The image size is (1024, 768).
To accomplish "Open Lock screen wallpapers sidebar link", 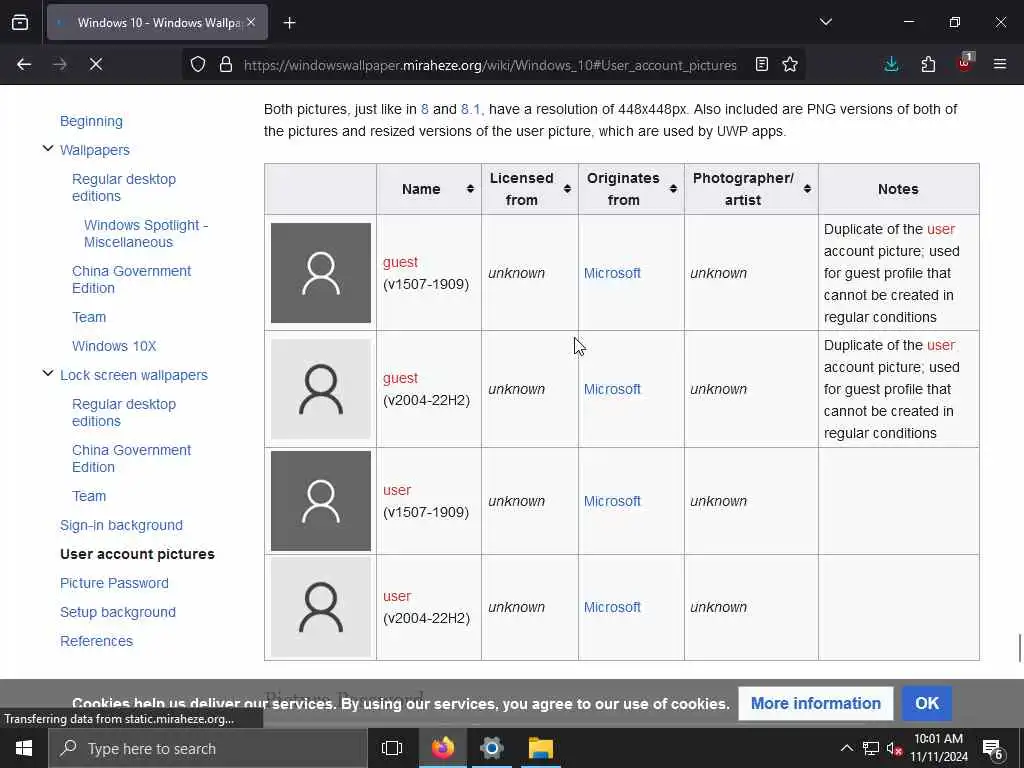I will click(x=134, y=375).
